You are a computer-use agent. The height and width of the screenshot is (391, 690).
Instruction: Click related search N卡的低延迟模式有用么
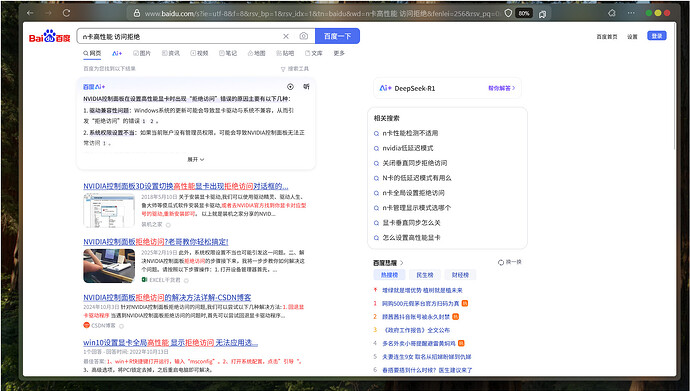click(417, 178)
